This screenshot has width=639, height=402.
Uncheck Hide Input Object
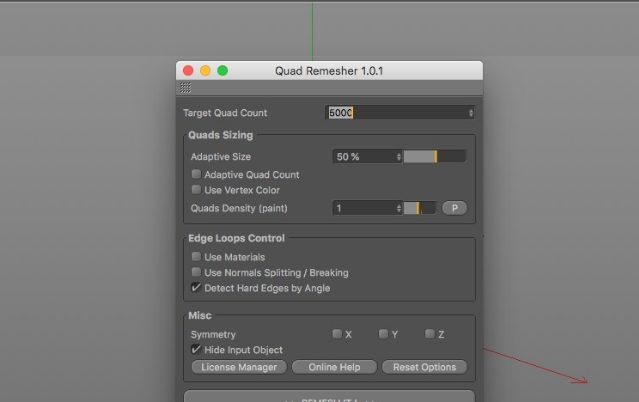[x=196, y=350]
